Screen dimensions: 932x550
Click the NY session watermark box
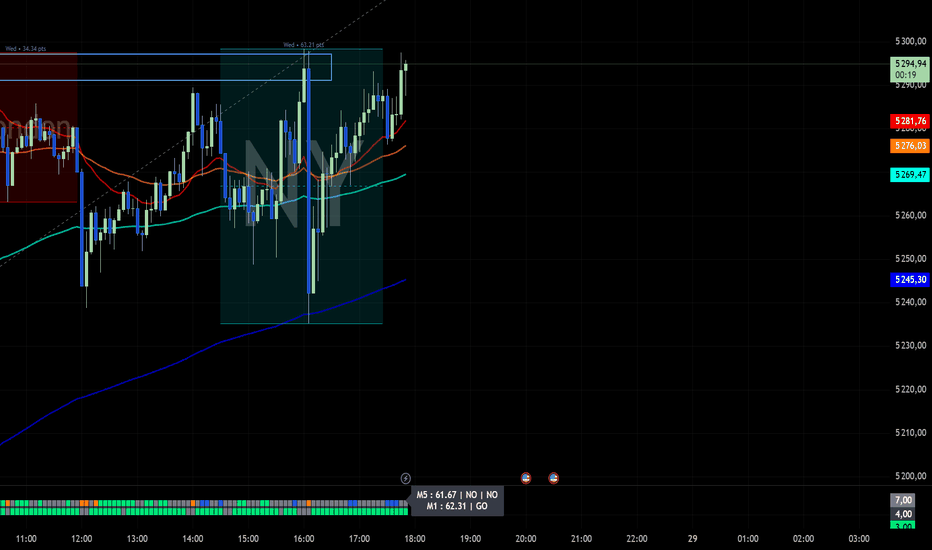pos(301,186)
